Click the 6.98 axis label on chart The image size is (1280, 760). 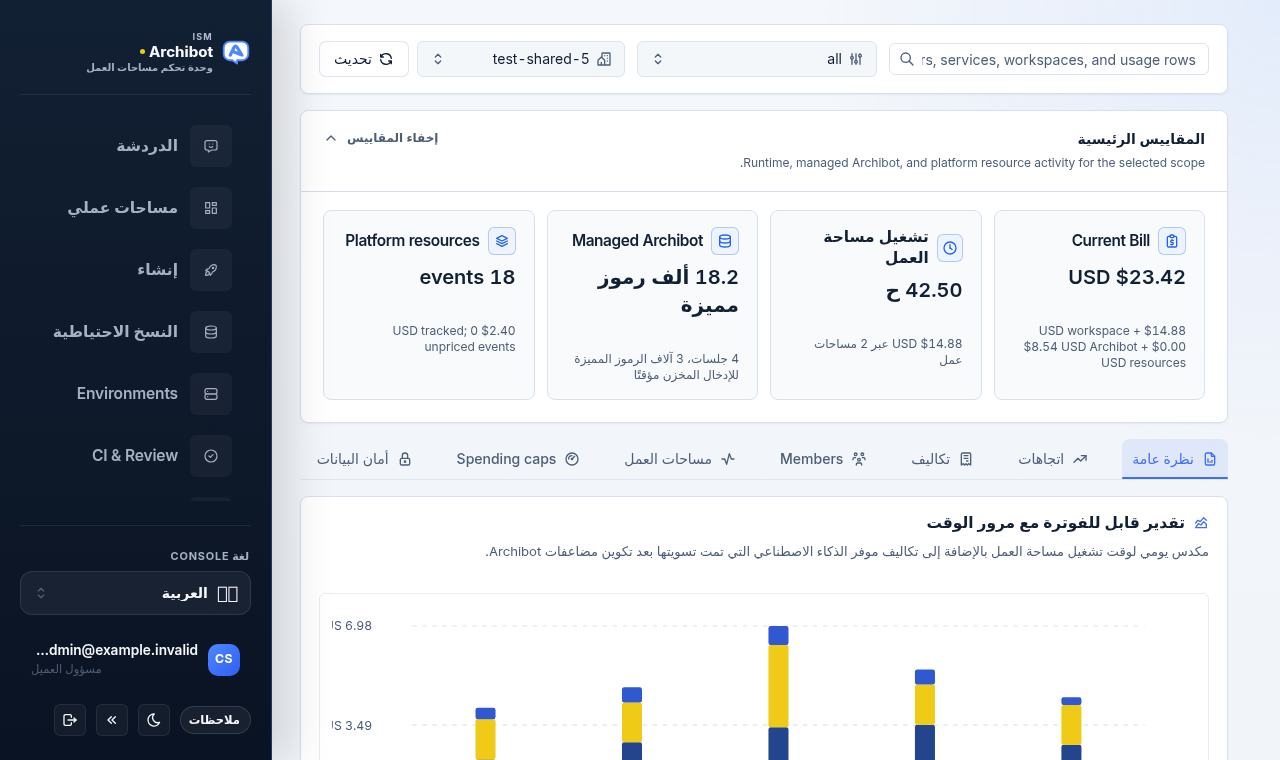[352, 626]
